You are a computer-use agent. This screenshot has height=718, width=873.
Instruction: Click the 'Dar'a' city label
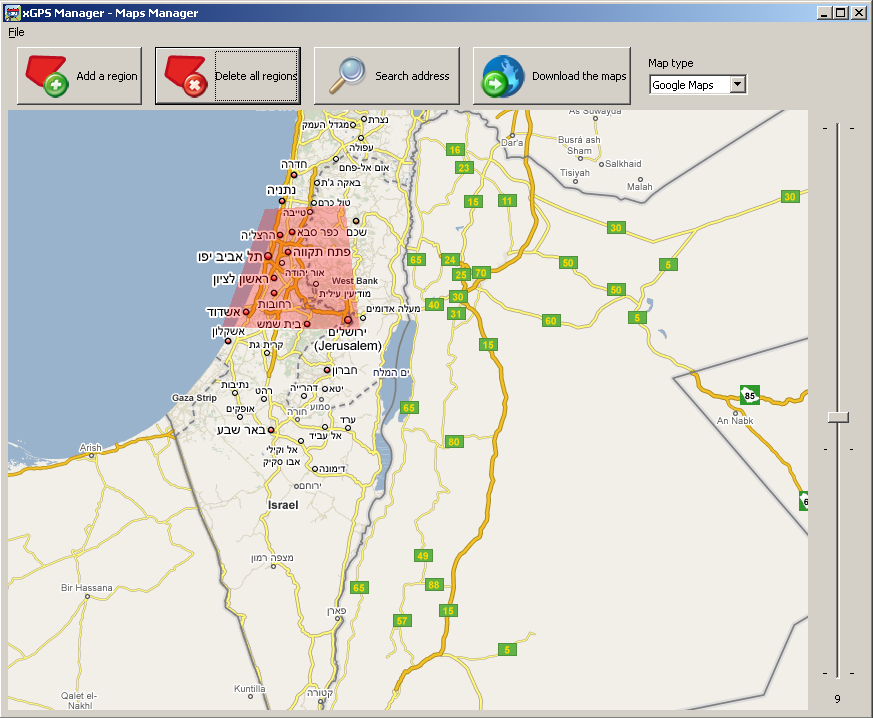512,143
